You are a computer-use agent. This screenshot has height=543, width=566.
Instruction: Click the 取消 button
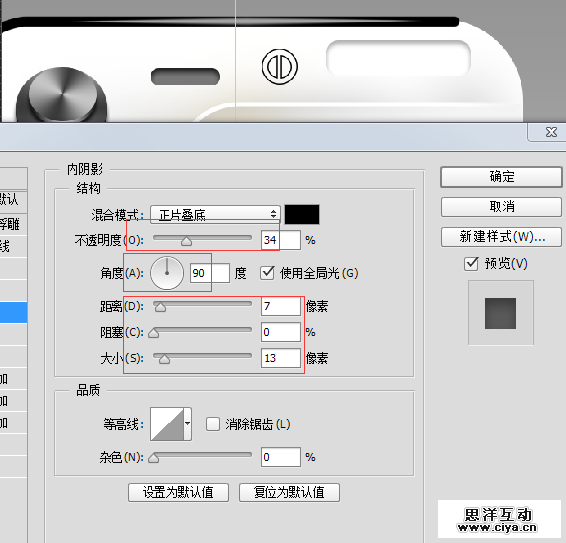[501, 207]
